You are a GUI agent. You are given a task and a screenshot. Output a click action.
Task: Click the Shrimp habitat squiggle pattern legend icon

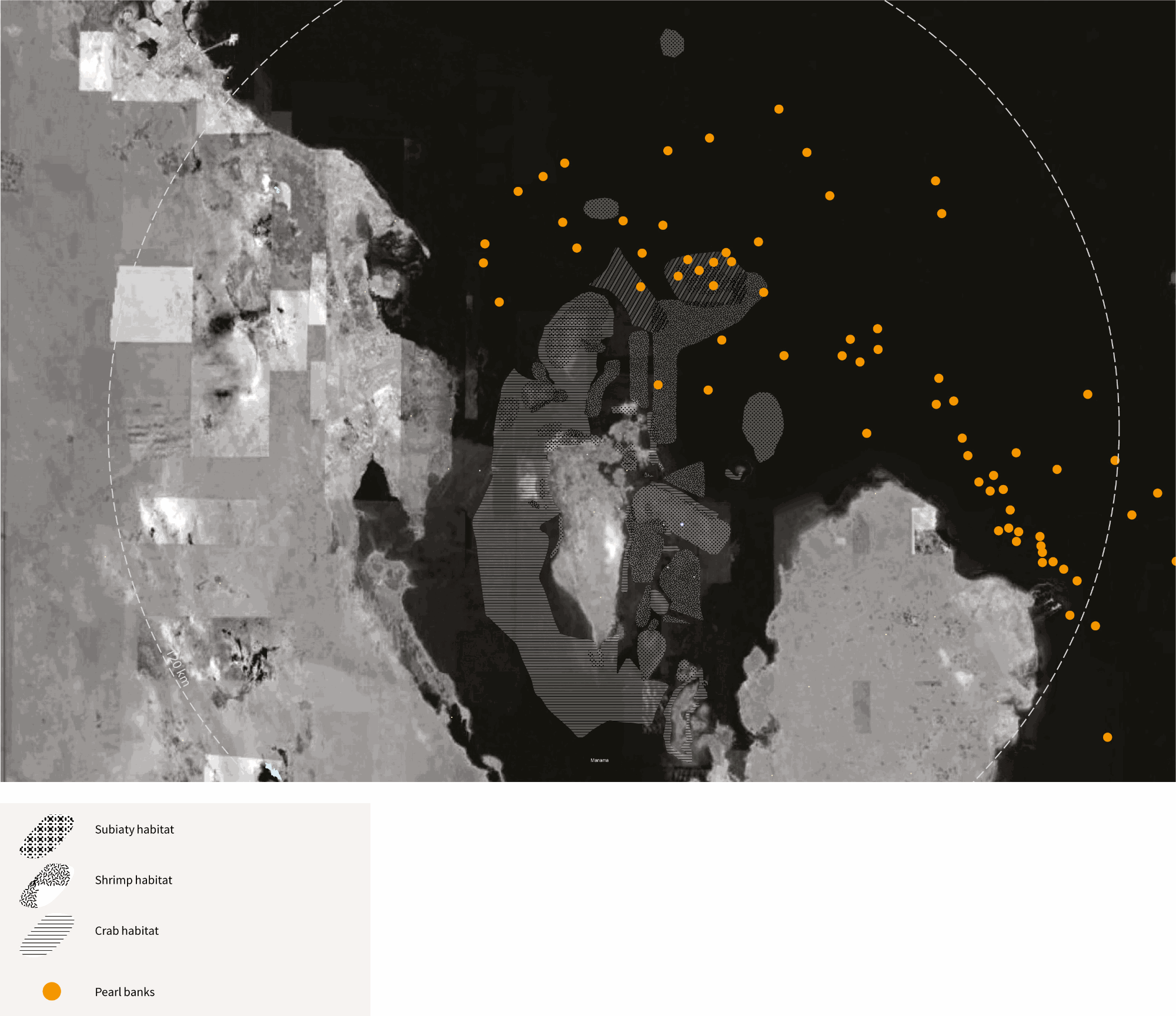pos(46,885)
